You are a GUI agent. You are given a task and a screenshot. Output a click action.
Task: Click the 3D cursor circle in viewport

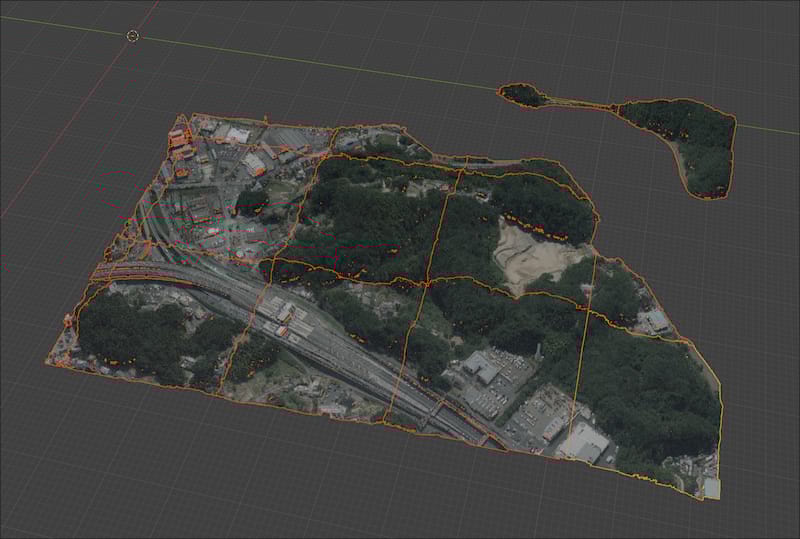[133, 36]
